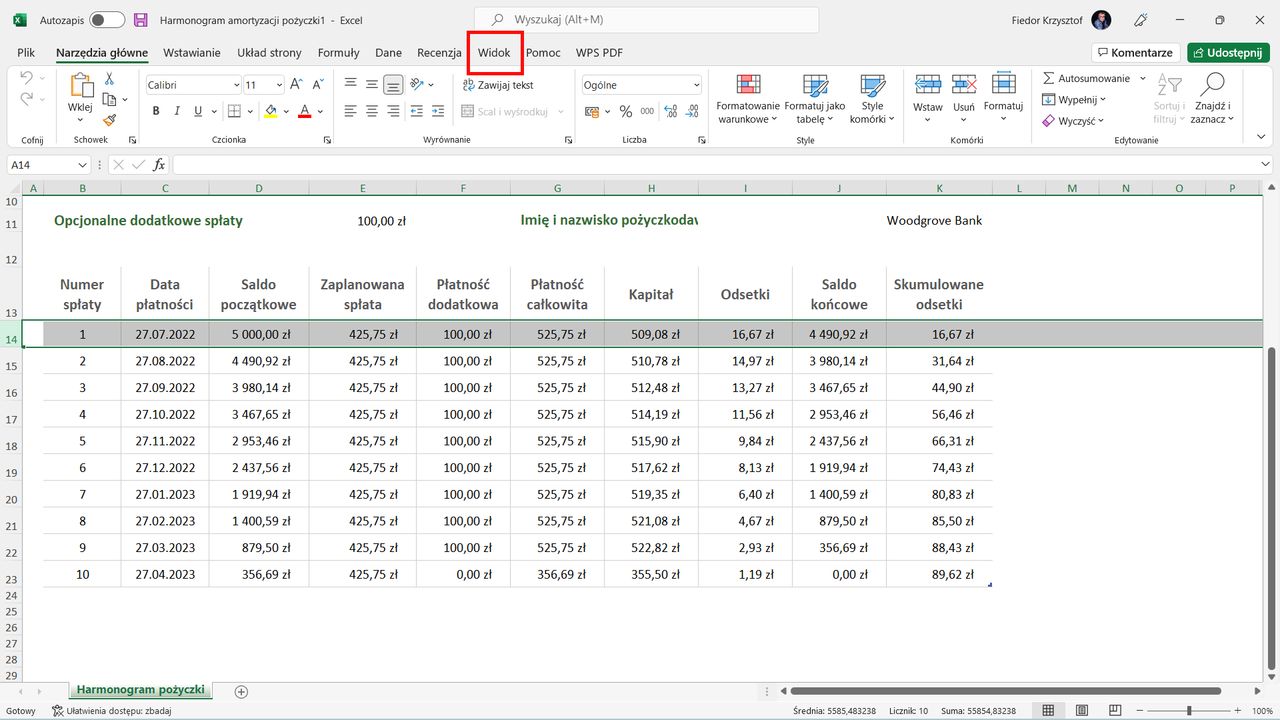The width and height of the screenshot is (1280, 720).
Task: Add a new sheet with the plus button
Action: (241, 691)
